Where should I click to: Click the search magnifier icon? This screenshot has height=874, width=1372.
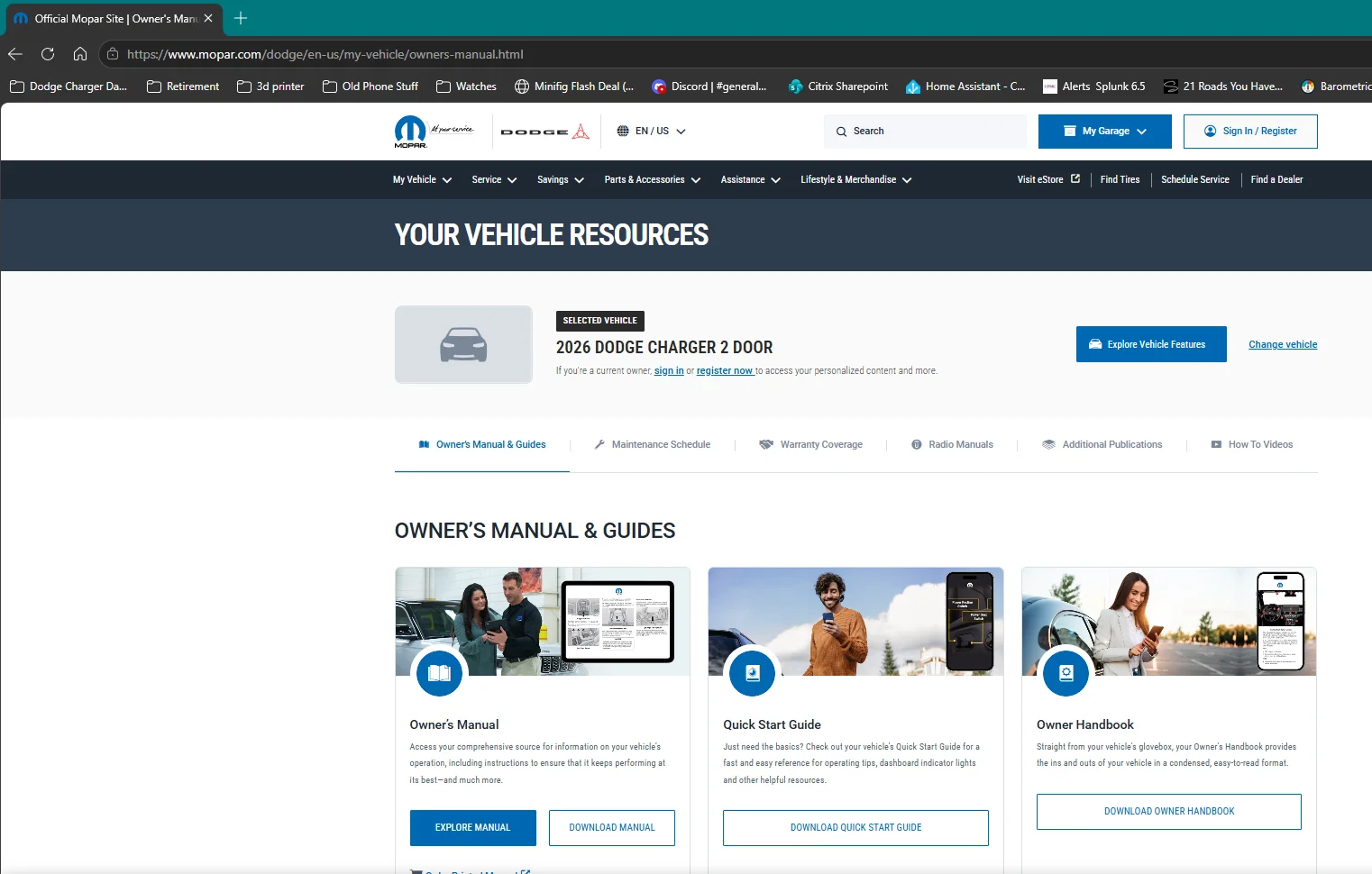(841, 132)
